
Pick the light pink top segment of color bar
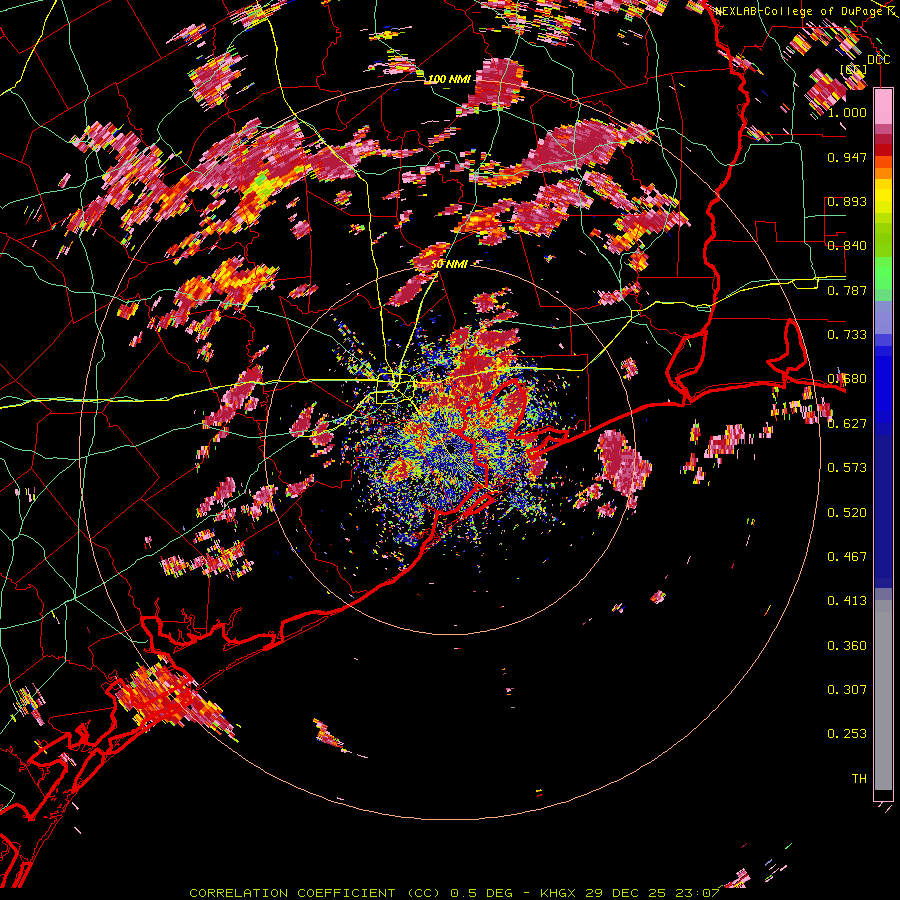pos(883,106)
